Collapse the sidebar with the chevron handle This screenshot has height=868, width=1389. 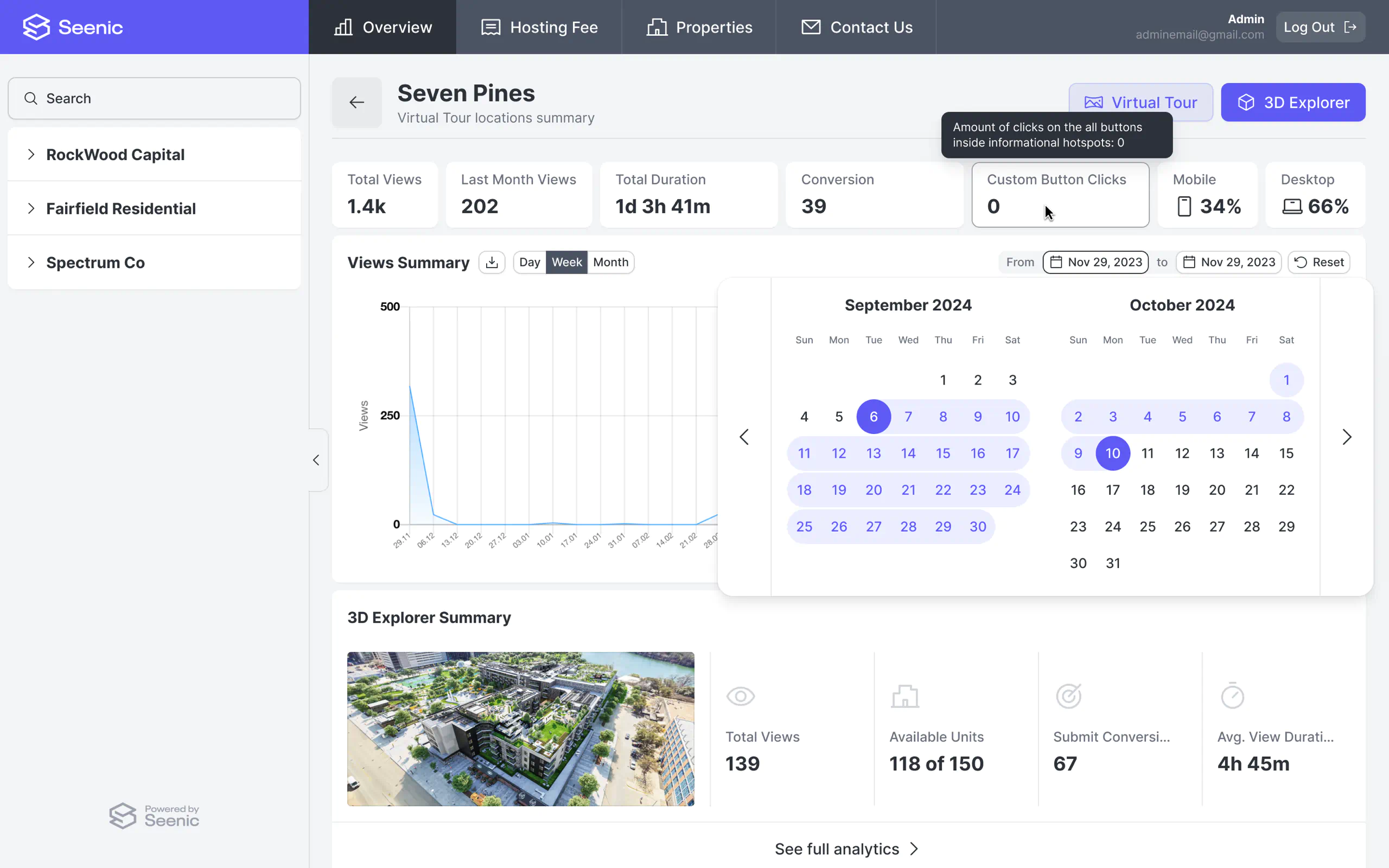coord(316,460)
